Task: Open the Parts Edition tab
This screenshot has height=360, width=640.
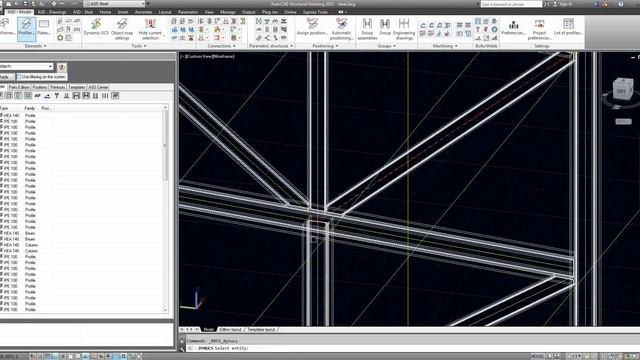Action: [x=19, y=87]
